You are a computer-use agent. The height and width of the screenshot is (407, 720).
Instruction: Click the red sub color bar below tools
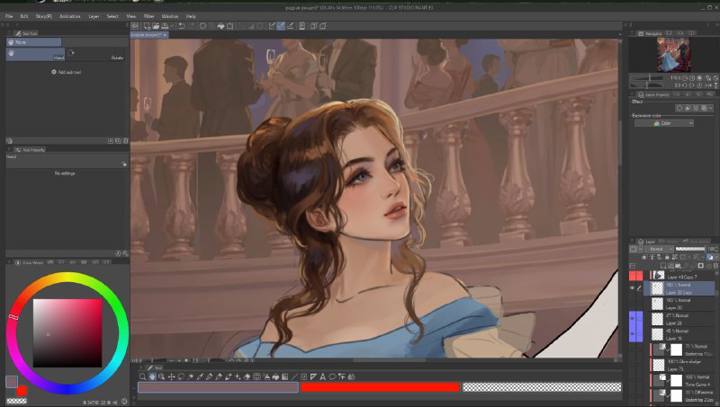click(380, 388)
